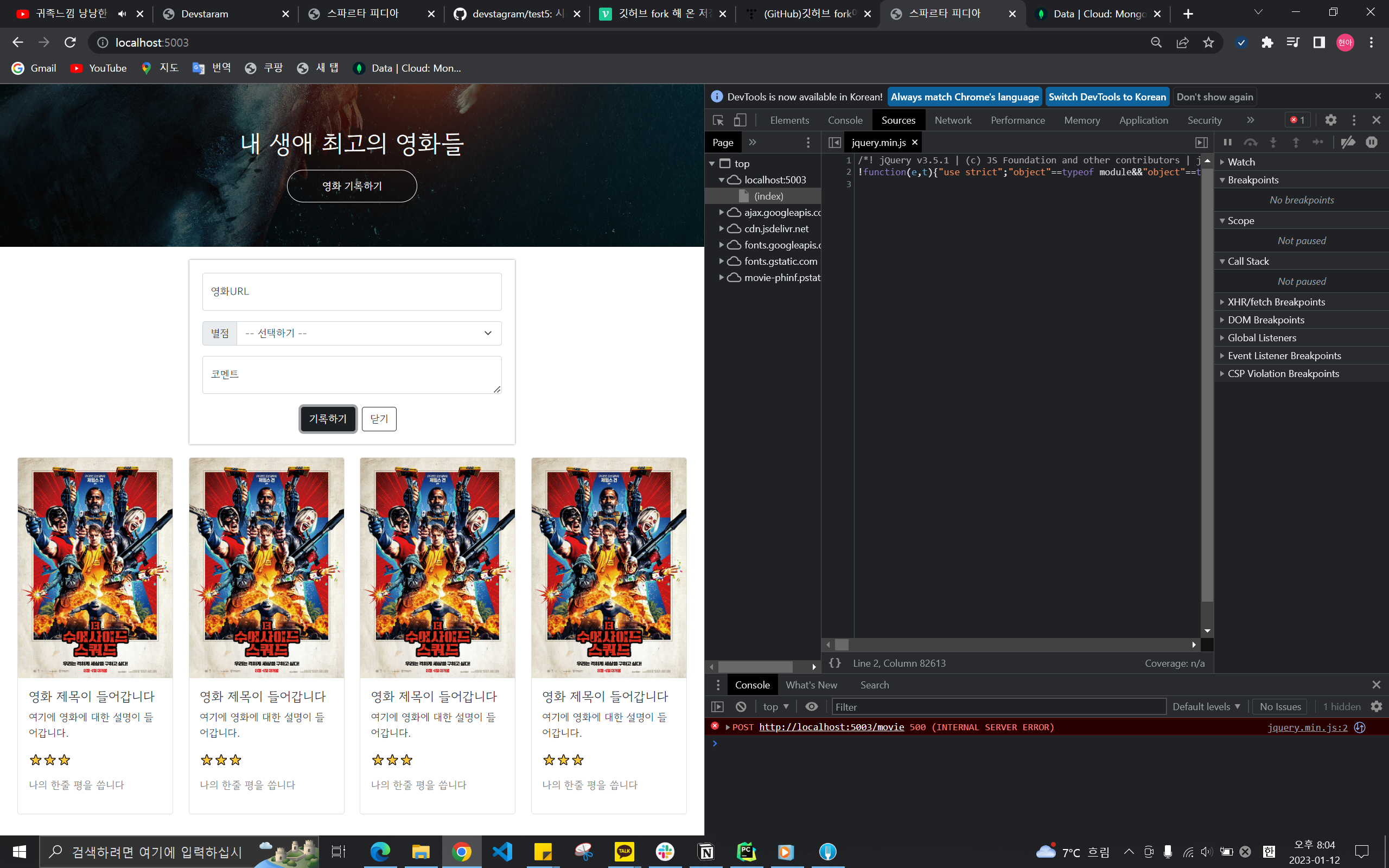Click Always match Chrome's language button
Screen dimensions: 1389x868
965,97
